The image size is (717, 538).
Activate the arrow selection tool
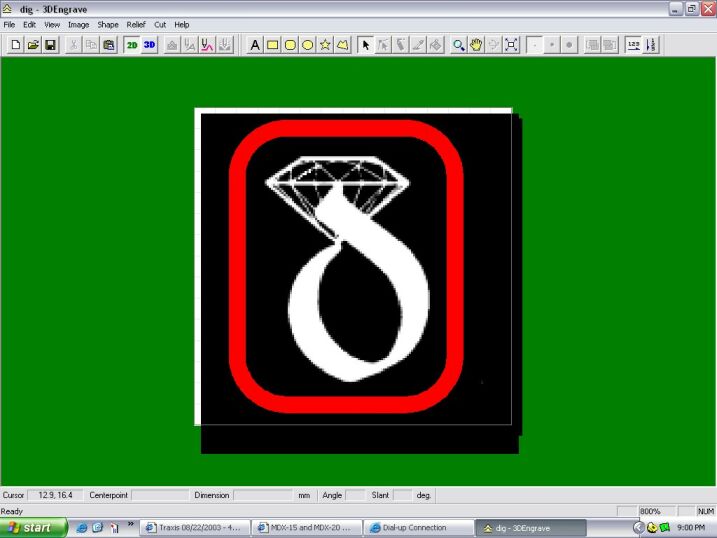365,45
